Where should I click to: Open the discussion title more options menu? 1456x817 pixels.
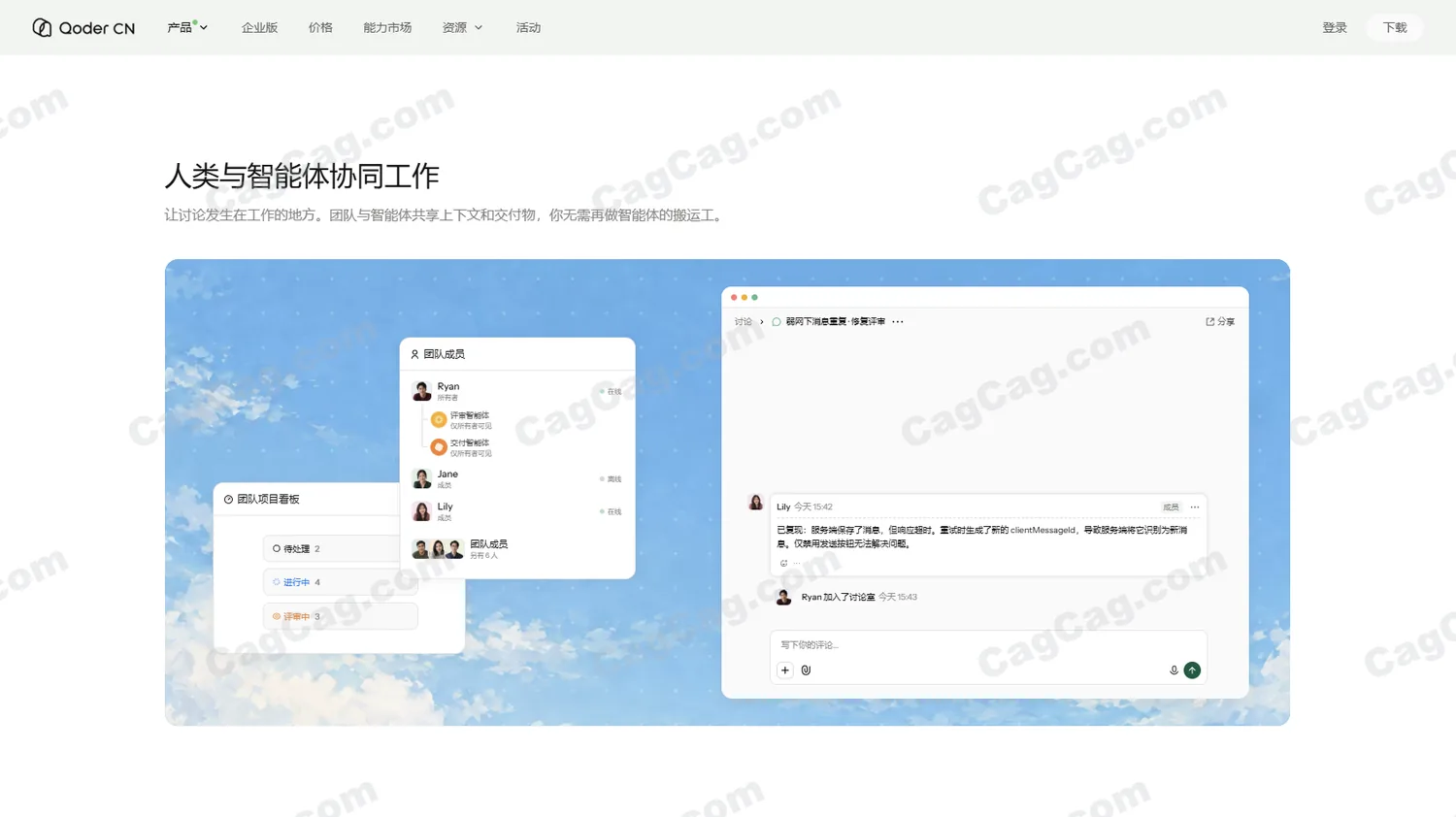point(898,321)
